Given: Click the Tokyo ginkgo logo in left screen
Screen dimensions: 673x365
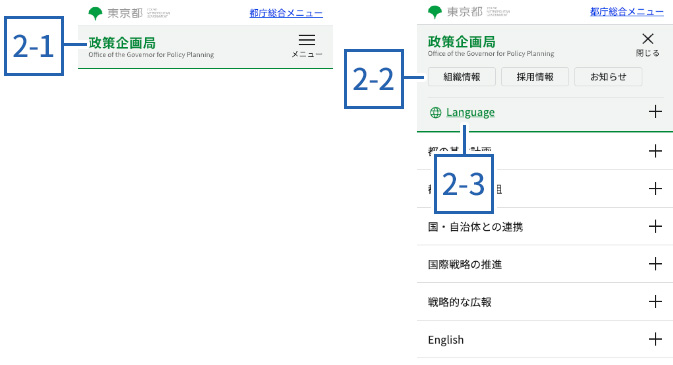Looking at the screenshot, I should point(95,13).
